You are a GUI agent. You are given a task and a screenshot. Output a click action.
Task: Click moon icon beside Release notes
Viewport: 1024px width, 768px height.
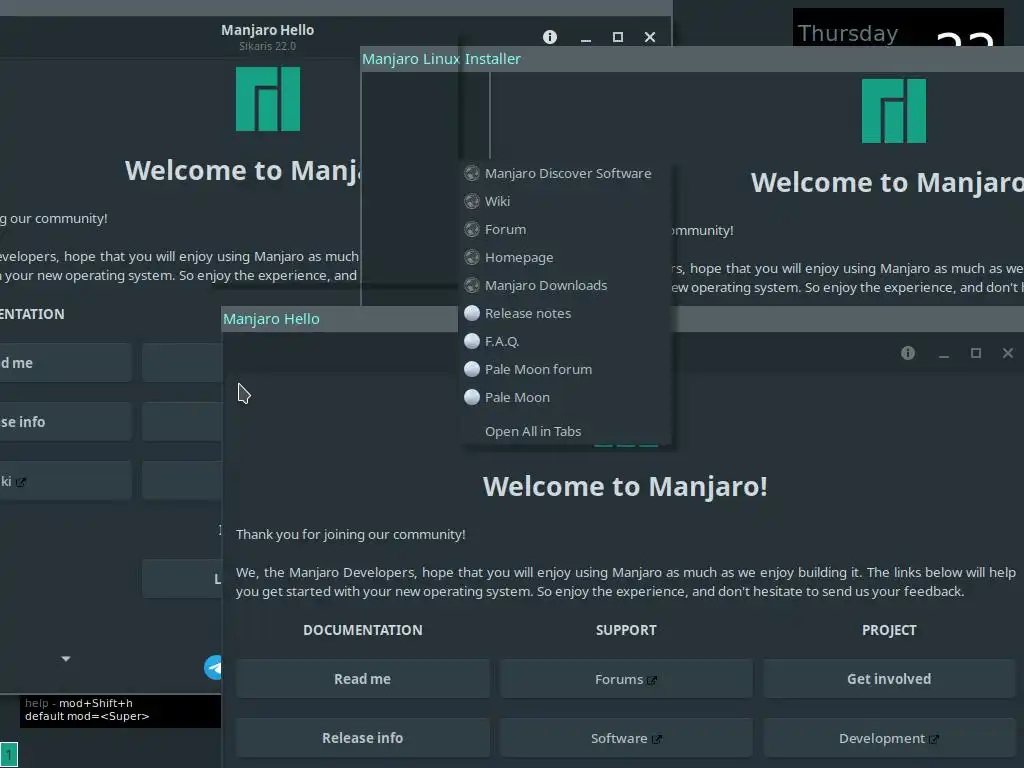tap(472, 313)
